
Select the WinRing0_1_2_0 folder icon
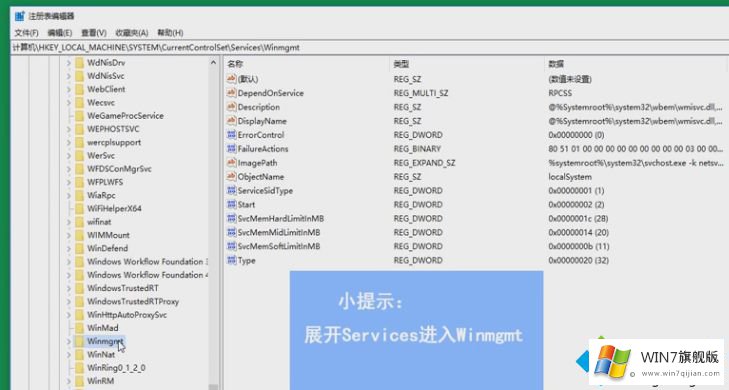80,368
